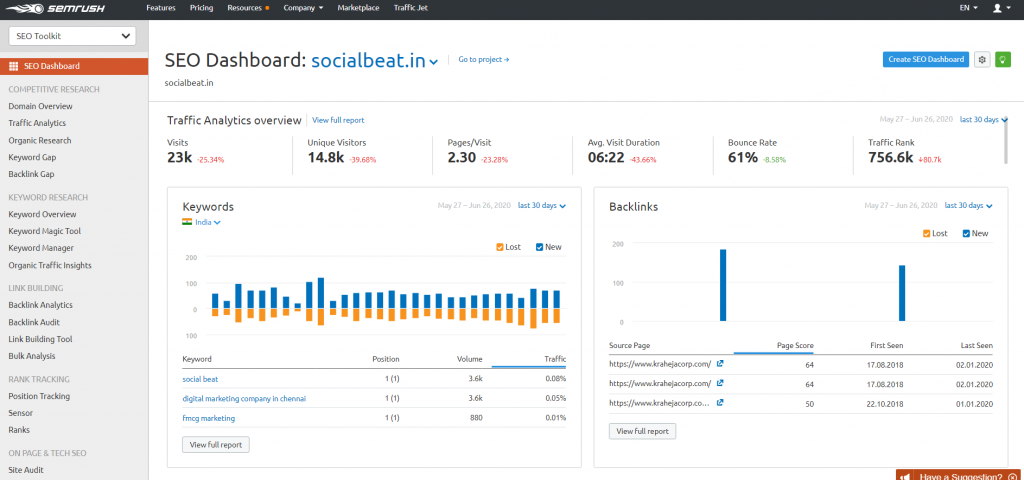Open the SEO Toolkit dropdown
1024x480 pixels.
click(x=72, y=37)
